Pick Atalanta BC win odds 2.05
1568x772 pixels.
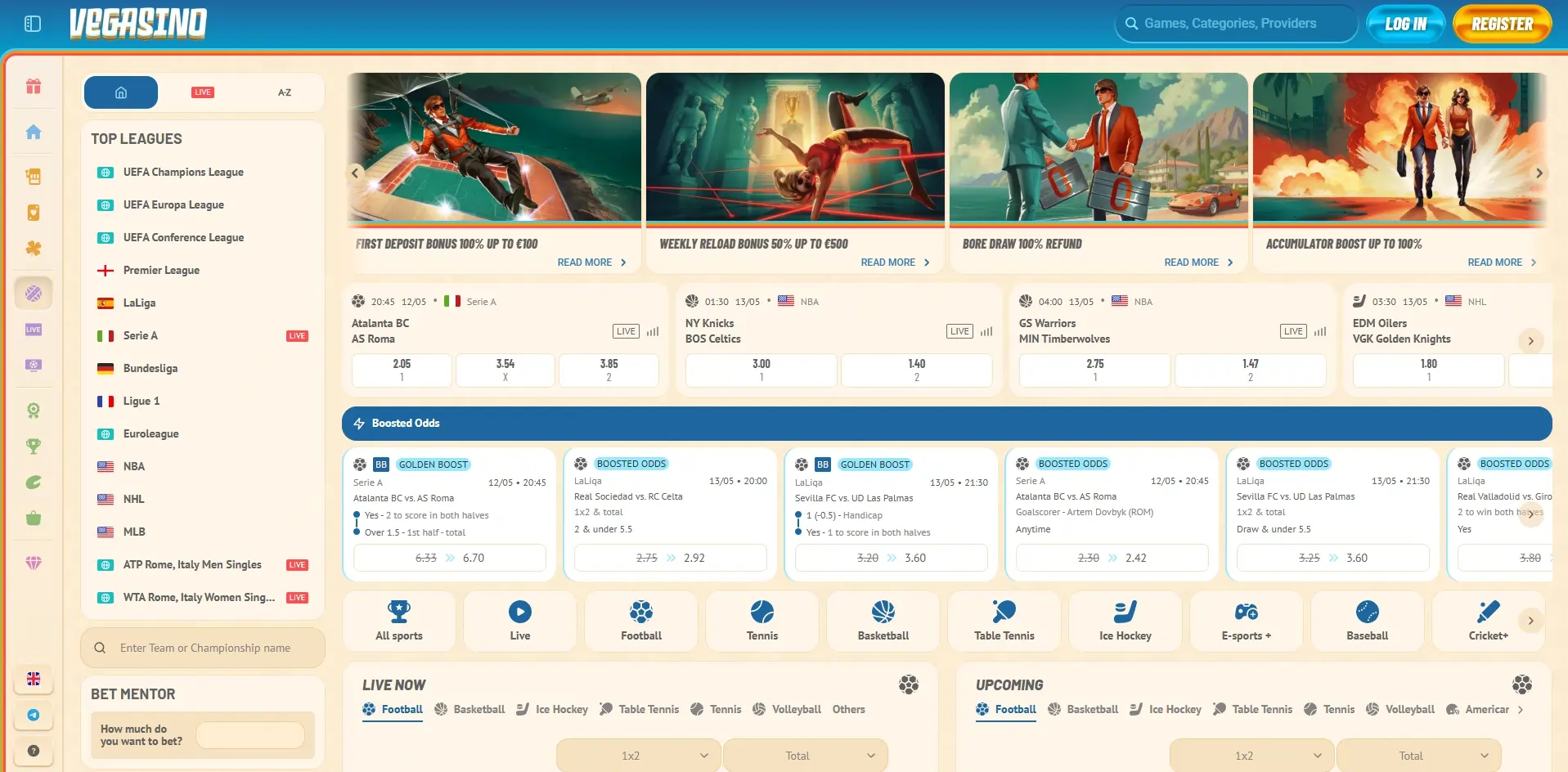click(x=402, y=370)
